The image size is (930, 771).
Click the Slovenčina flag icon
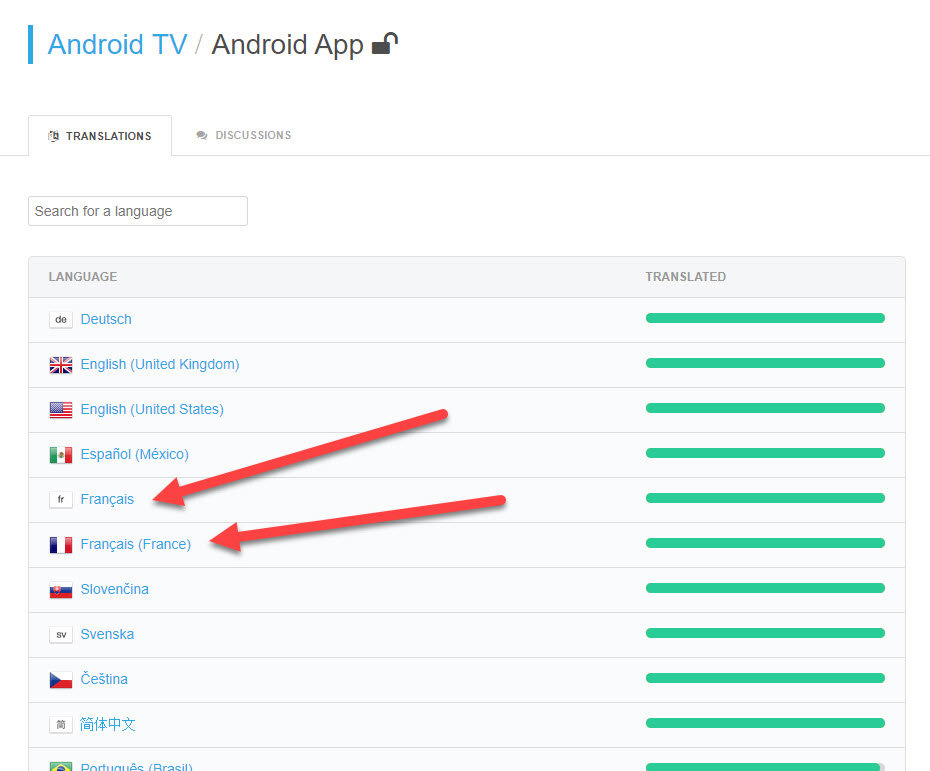click(x=61, y=590)
